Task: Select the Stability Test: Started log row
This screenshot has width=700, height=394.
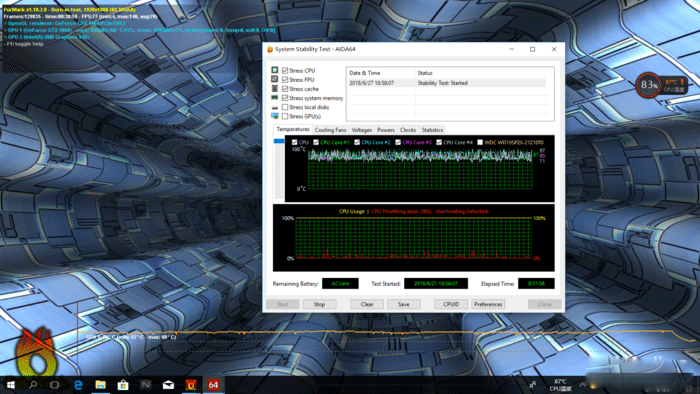Action: (446, 83)
